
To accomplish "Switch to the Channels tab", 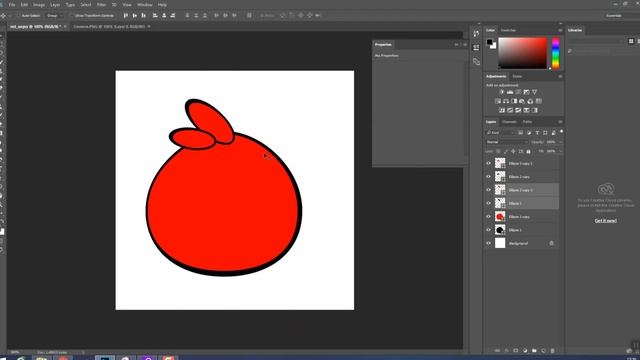I will tap(509, 122).
